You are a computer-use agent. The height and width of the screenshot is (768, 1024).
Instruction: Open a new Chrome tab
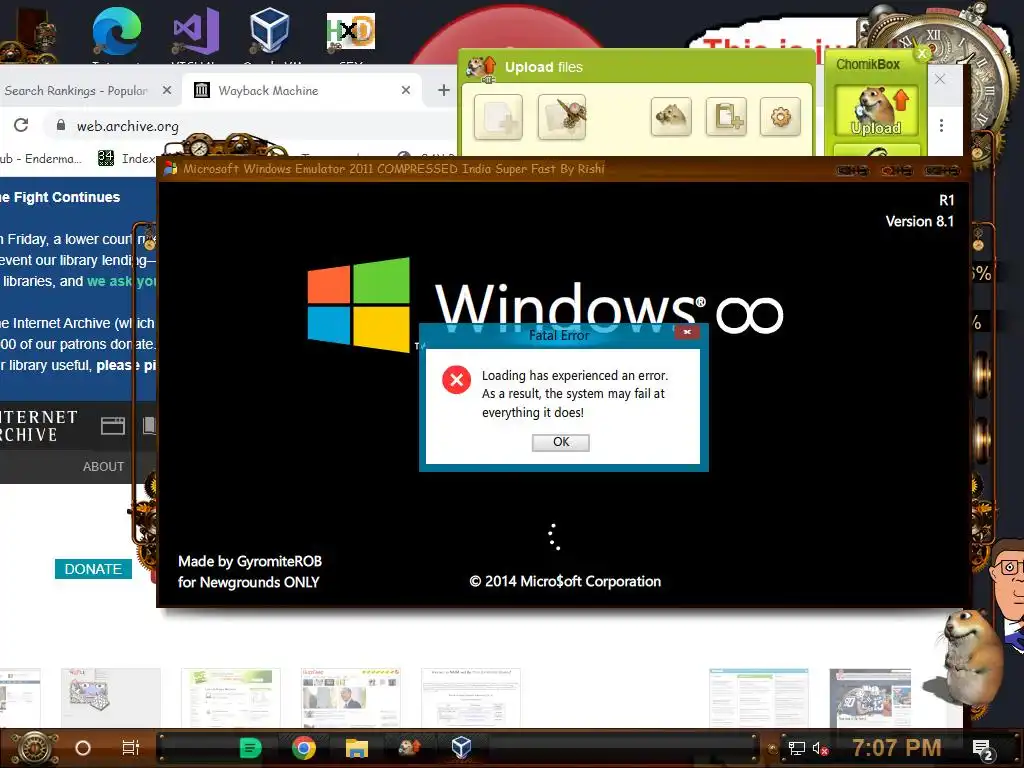click(x=443, y=90)
